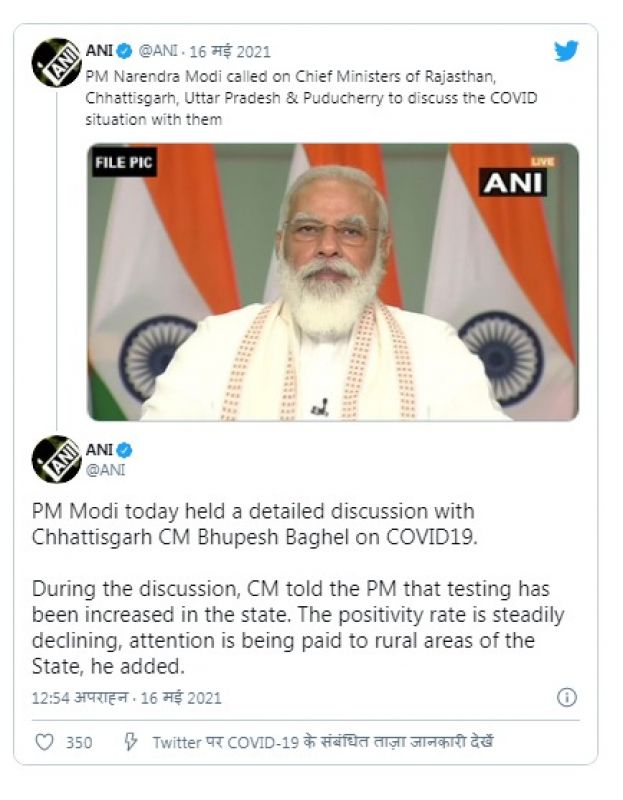The image size is (623, 800).
Task: Click the lightning icon before the COVID-19 link
Action: (130, 742)
